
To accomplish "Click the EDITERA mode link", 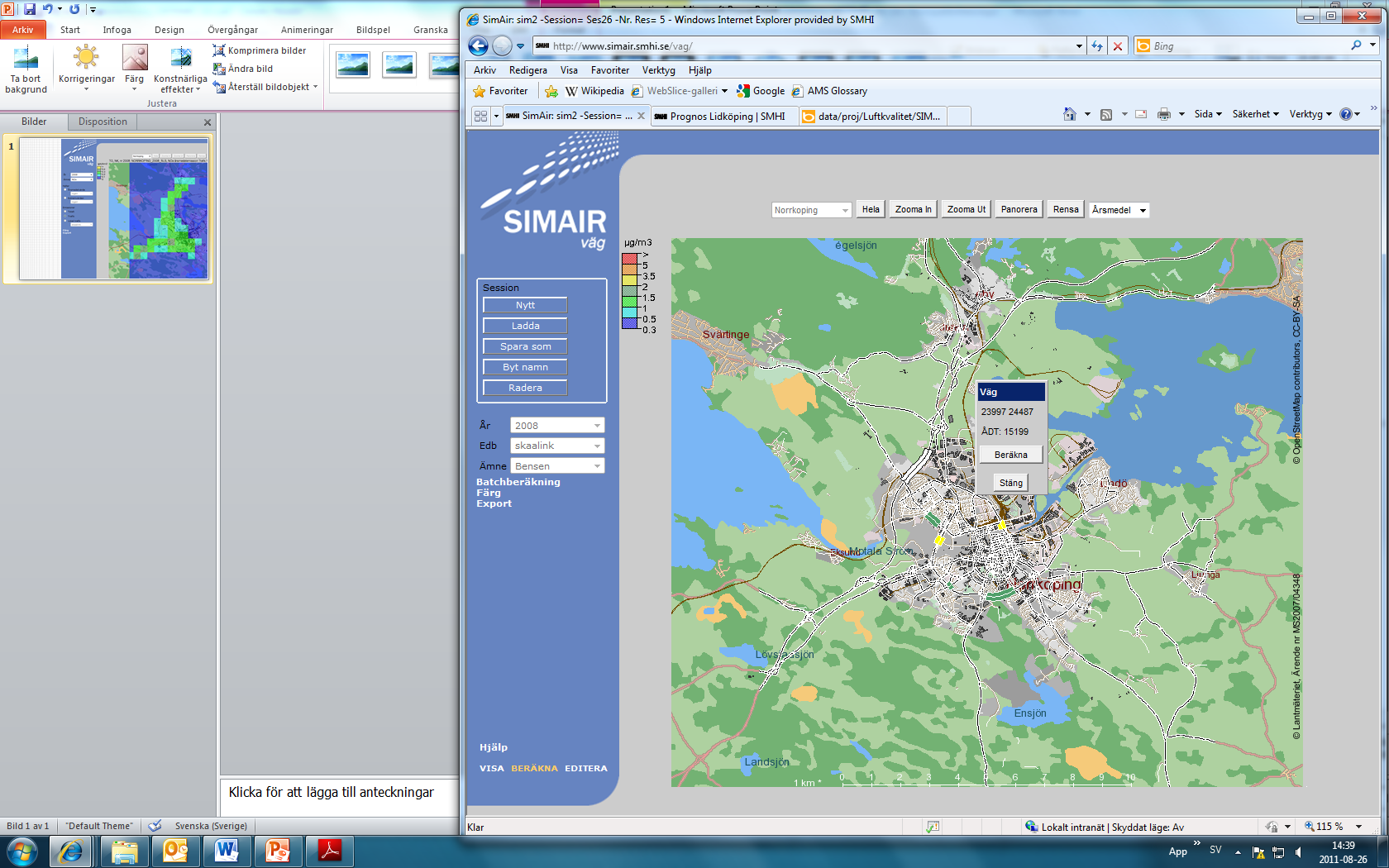I will click(x=585, y=768).
